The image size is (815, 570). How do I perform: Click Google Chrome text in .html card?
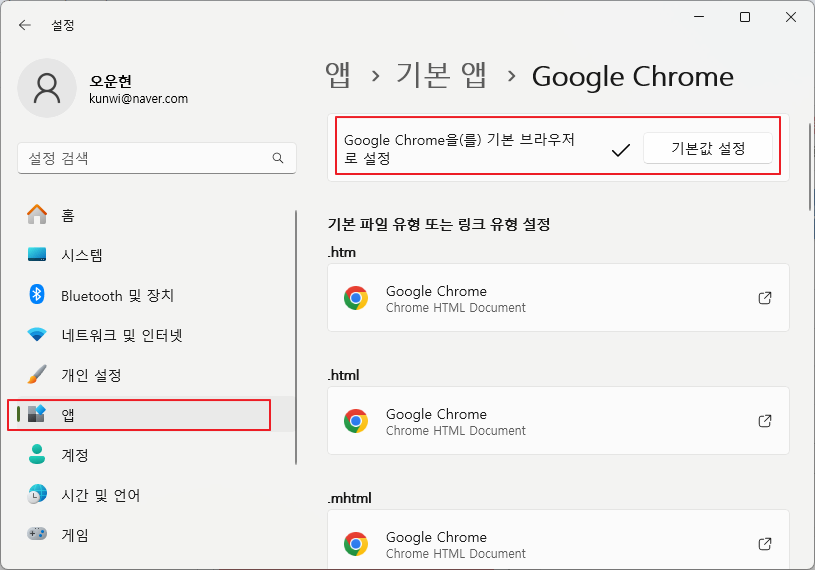[436, 414]
